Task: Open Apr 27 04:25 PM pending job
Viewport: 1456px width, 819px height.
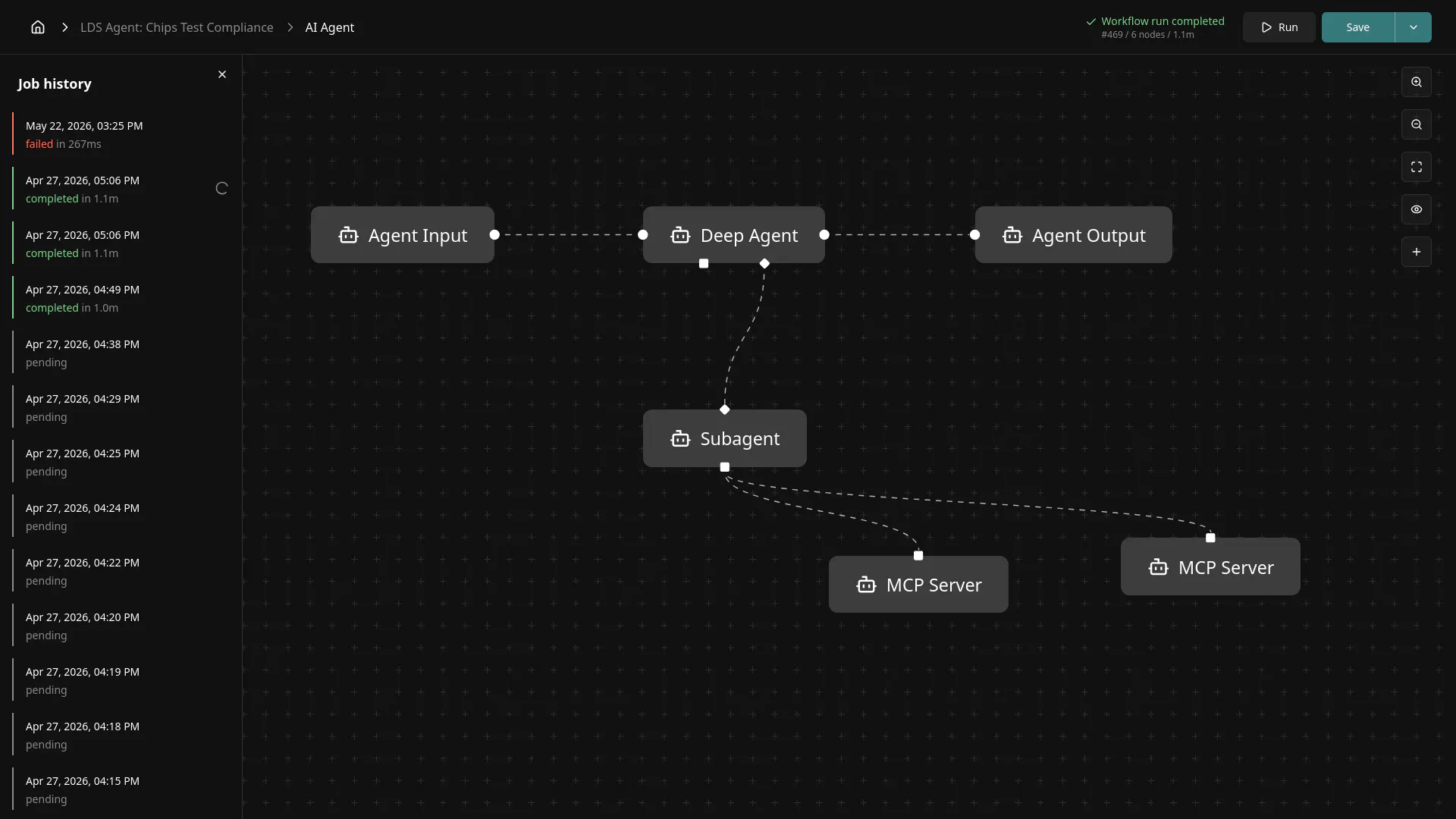Action: coord(121,462)
